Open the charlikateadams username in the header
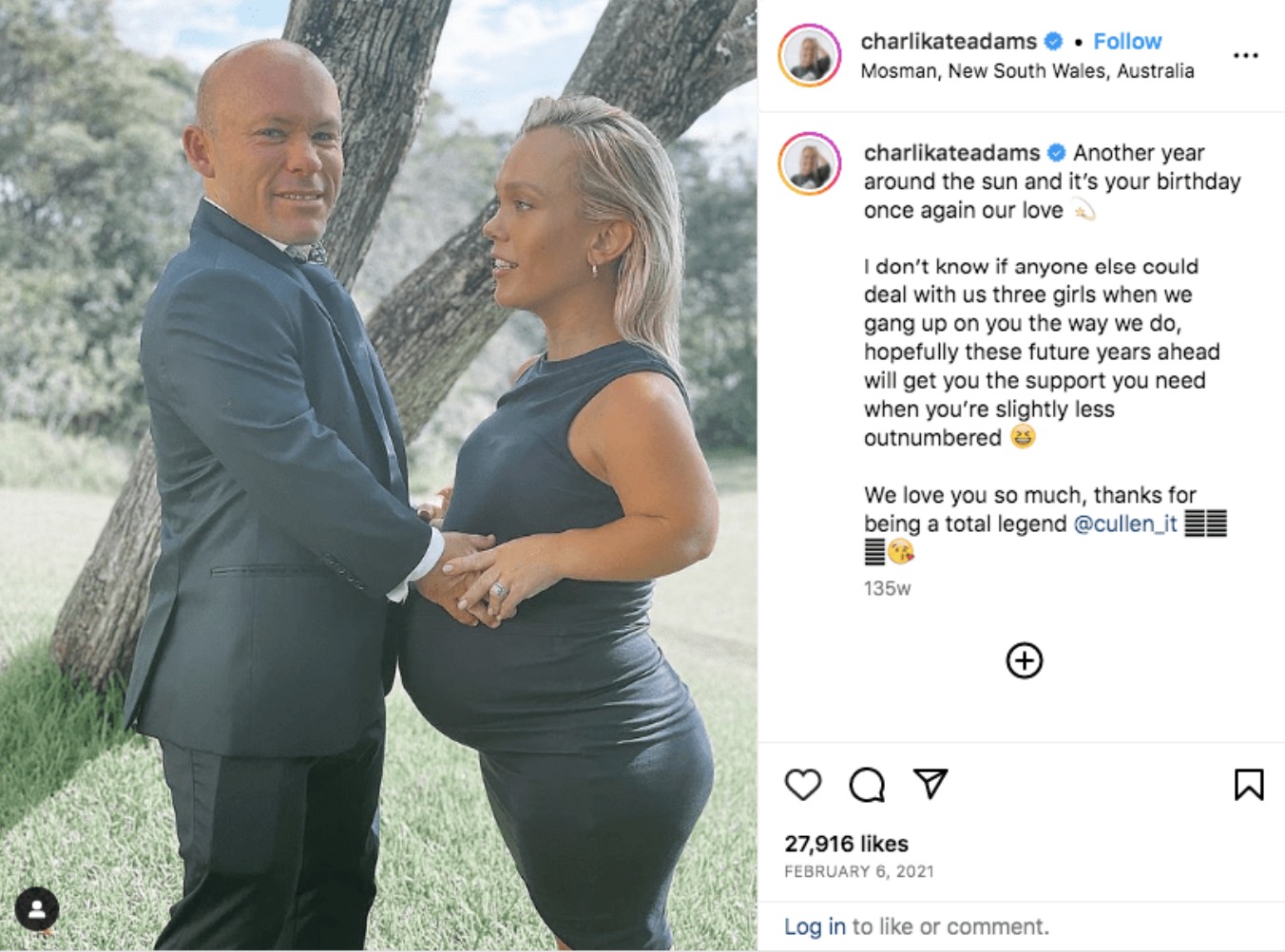This screenshot has height=952, width=1285. coord(949,42)
